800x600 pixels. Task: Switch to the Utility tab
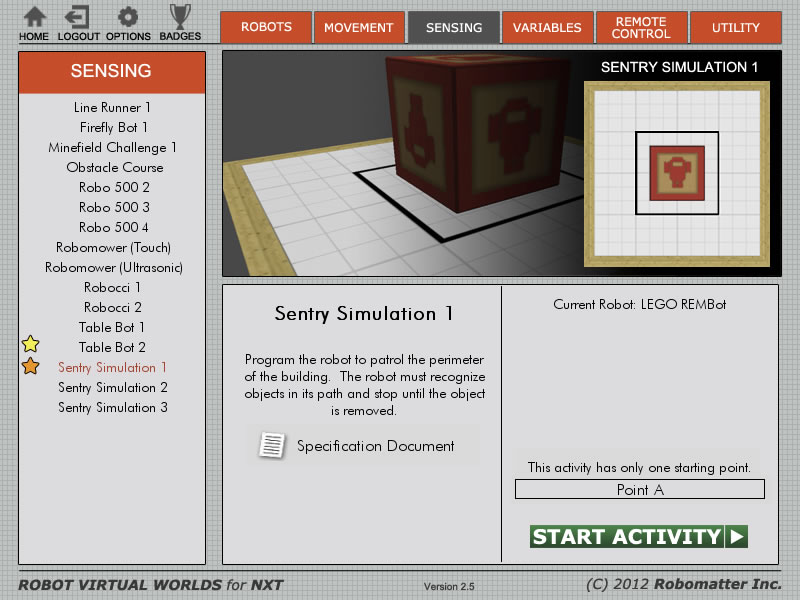736,27
